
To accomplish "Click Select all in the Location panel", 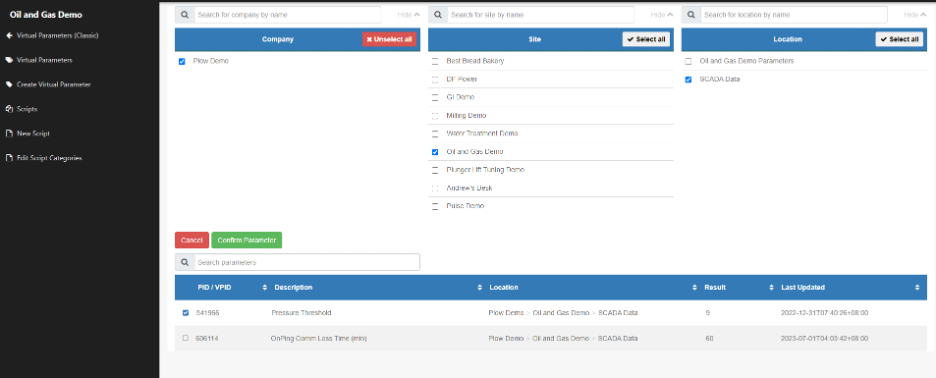I will pyautogui.click(x=899, y=39).
